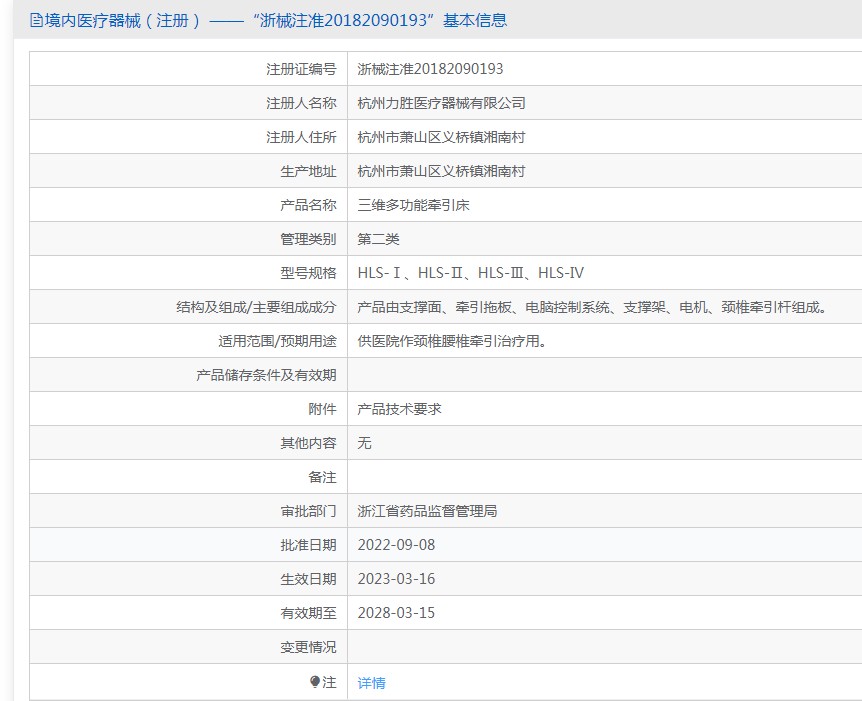This screenshot has width=862, height=701.
Task: Click the 产品储存条件及有效期 label
Action: click(x=266, y=375)
